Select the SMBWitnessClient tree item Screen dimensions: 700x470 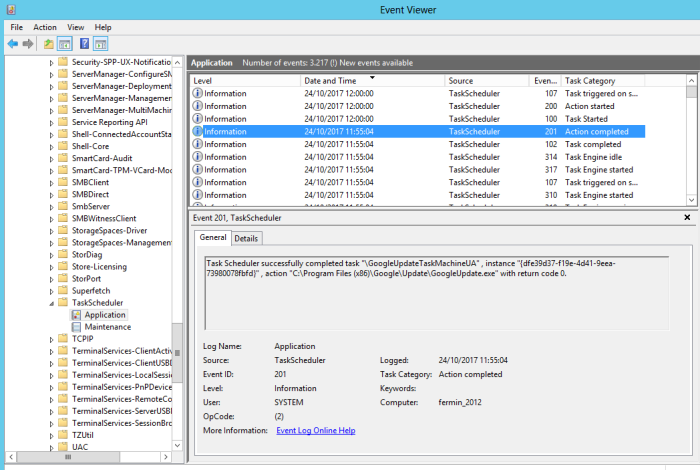click(x=104, y=218)
